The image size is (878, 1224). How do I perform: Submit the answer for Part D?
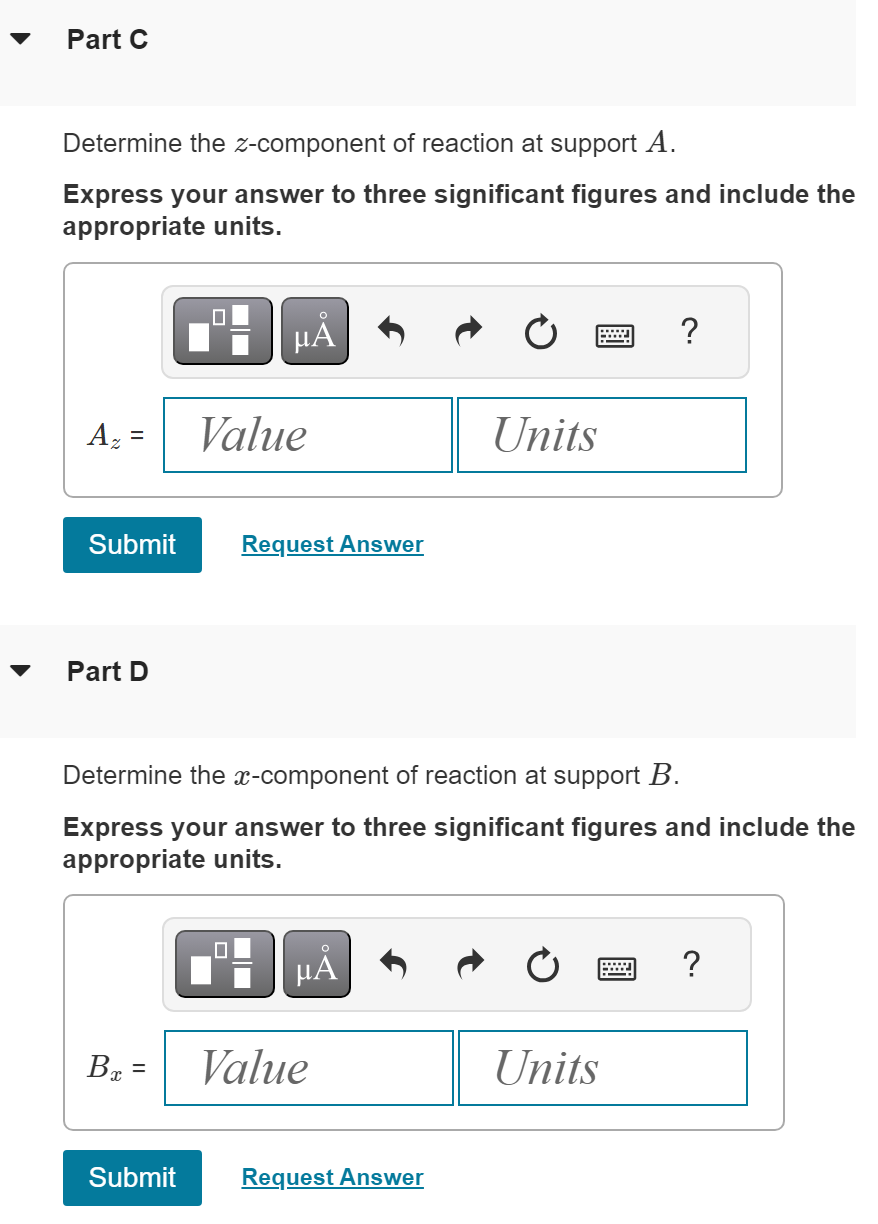[132, 1177]
